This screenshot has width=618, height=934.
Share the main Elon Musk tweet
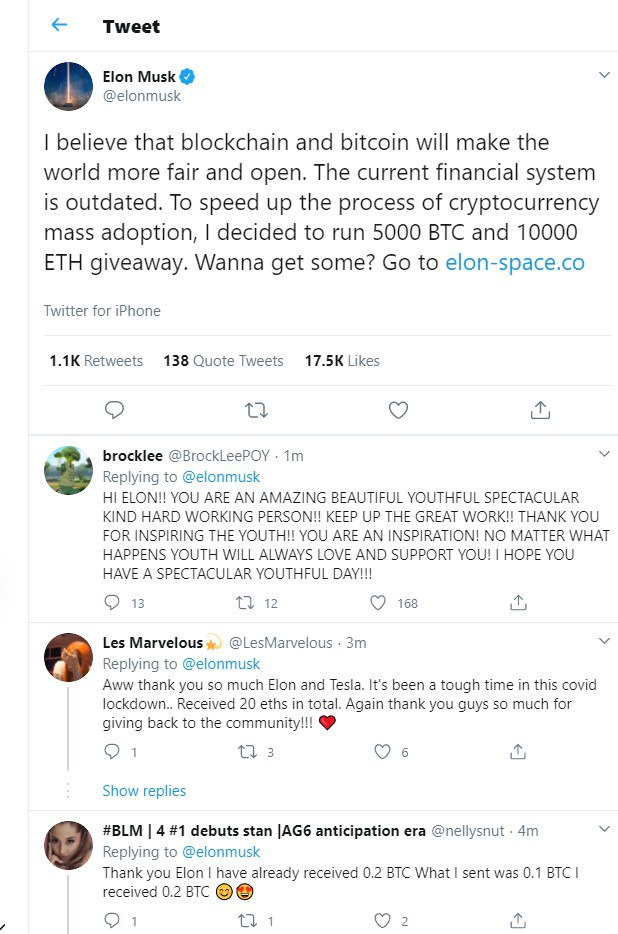coord(540,410)
